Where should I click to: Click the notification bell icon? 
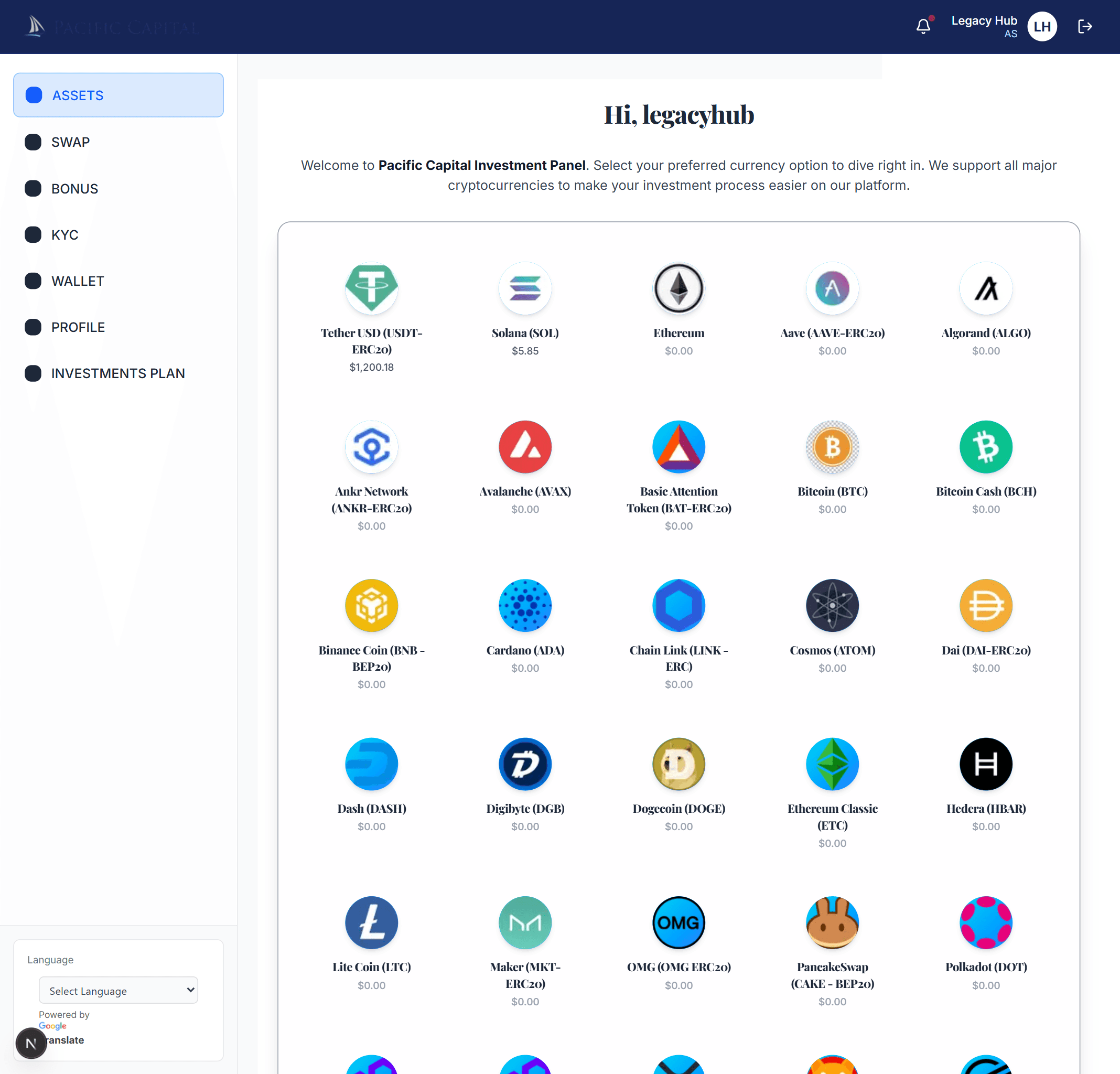923,26
